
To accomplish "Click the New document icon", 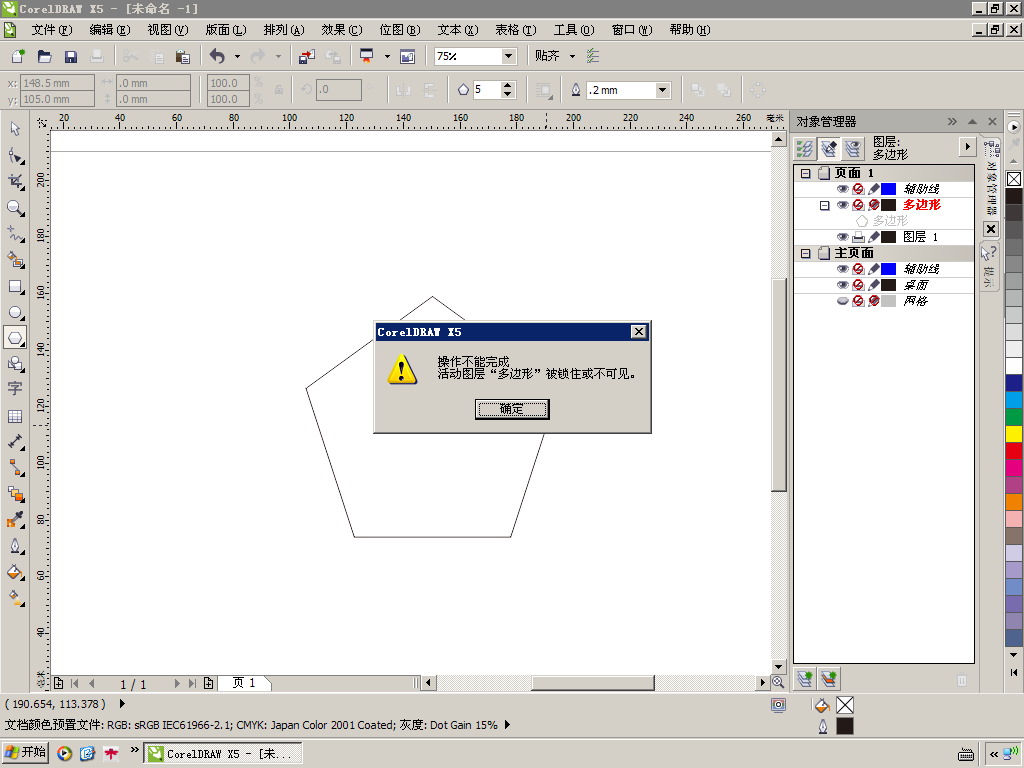I will pos(18,56).
